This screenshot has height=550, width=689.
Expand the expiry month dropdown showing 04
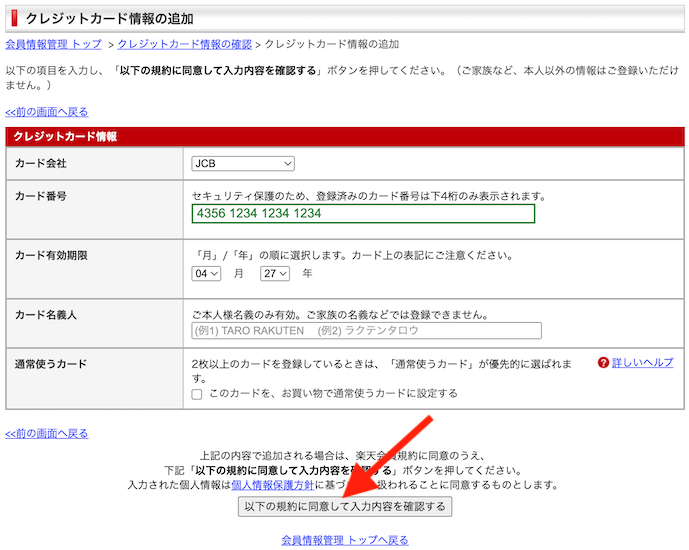206,273
